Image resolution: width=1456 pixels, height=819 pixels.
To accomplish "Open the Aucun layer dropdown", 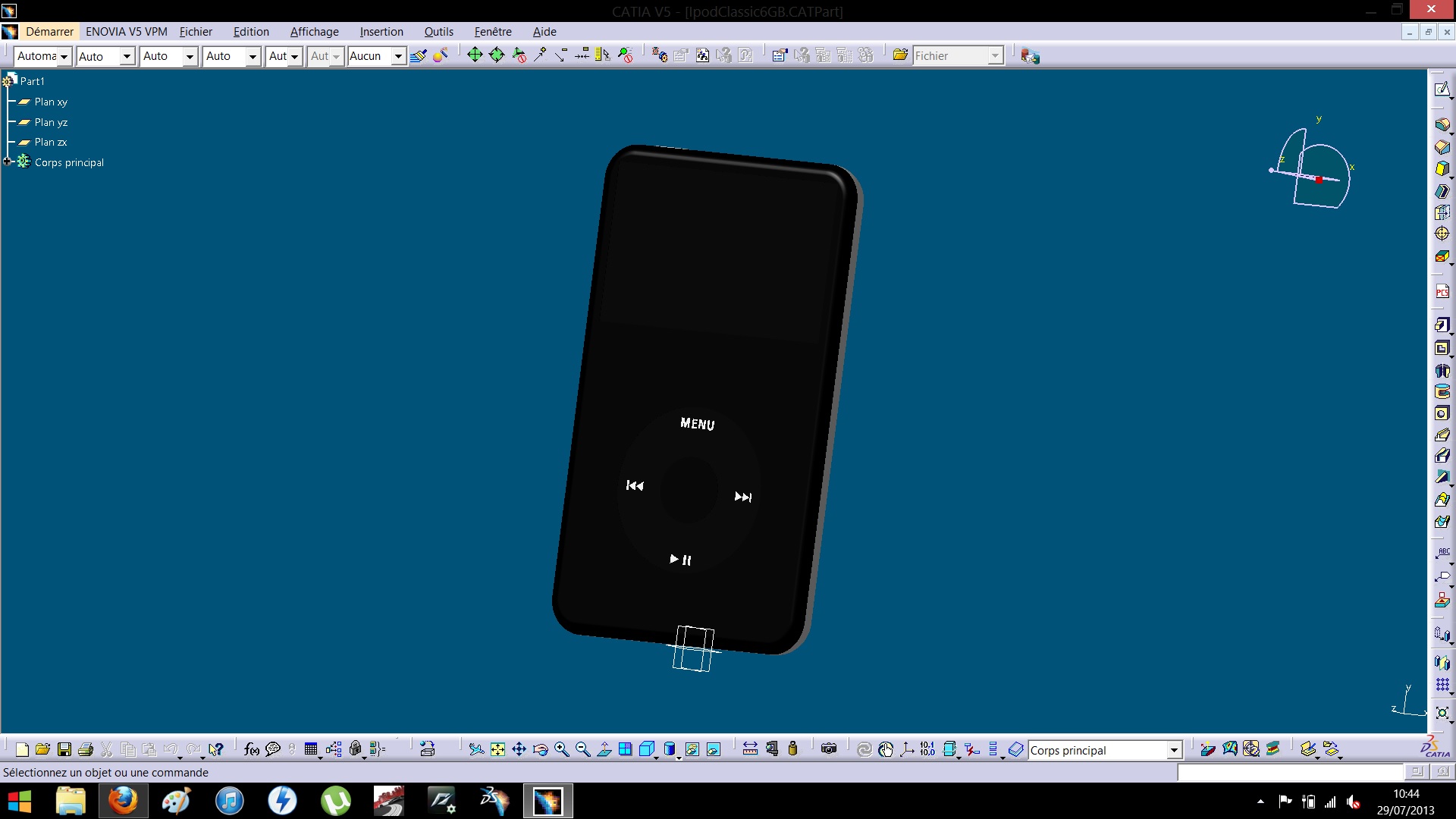I will point(398,56).
